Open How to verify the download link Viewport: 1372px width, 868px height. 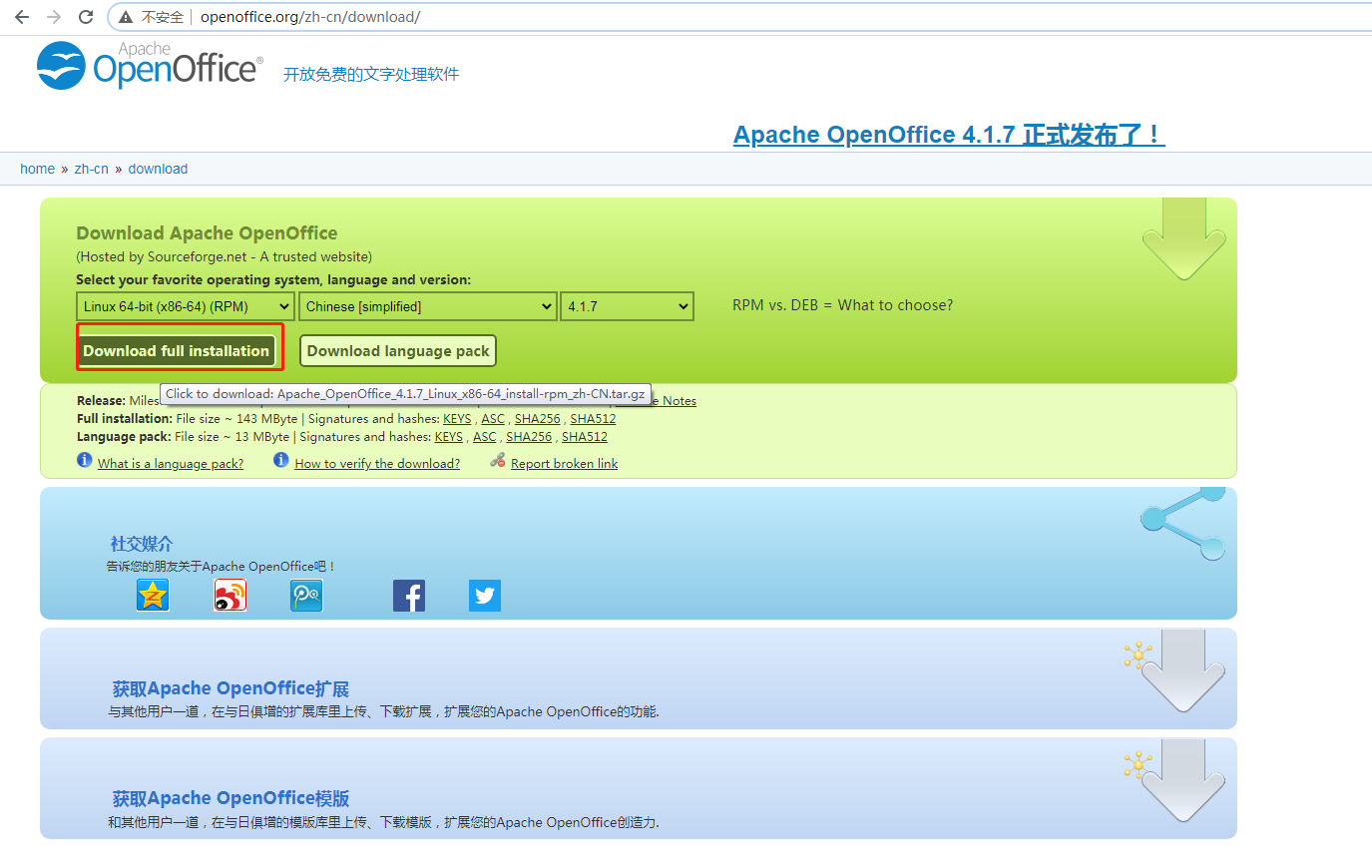pos(377,464)
